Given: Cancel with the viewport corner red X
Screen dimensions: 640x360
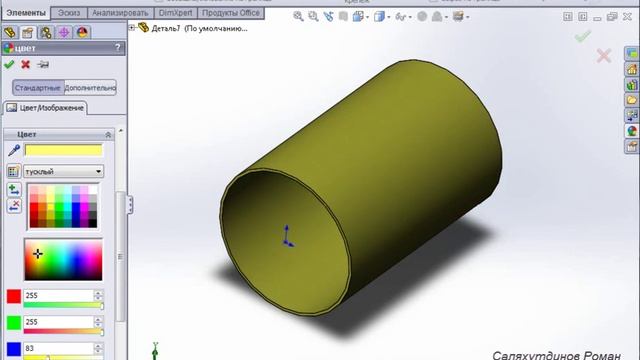Looking at the screenshot, I should tap(604, 56).
